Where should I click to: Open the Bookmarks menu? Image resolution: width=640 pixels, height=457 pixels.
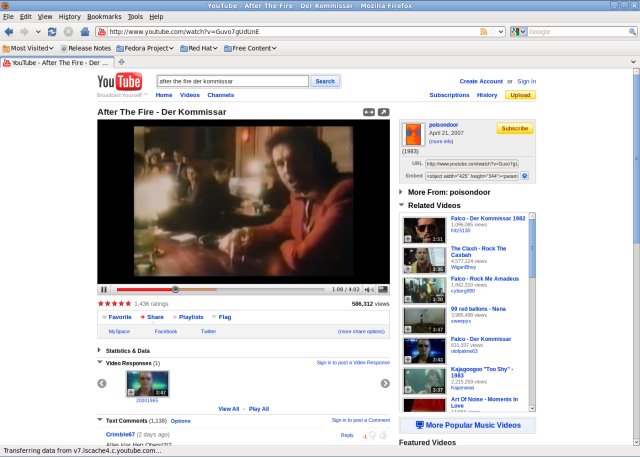104,17
